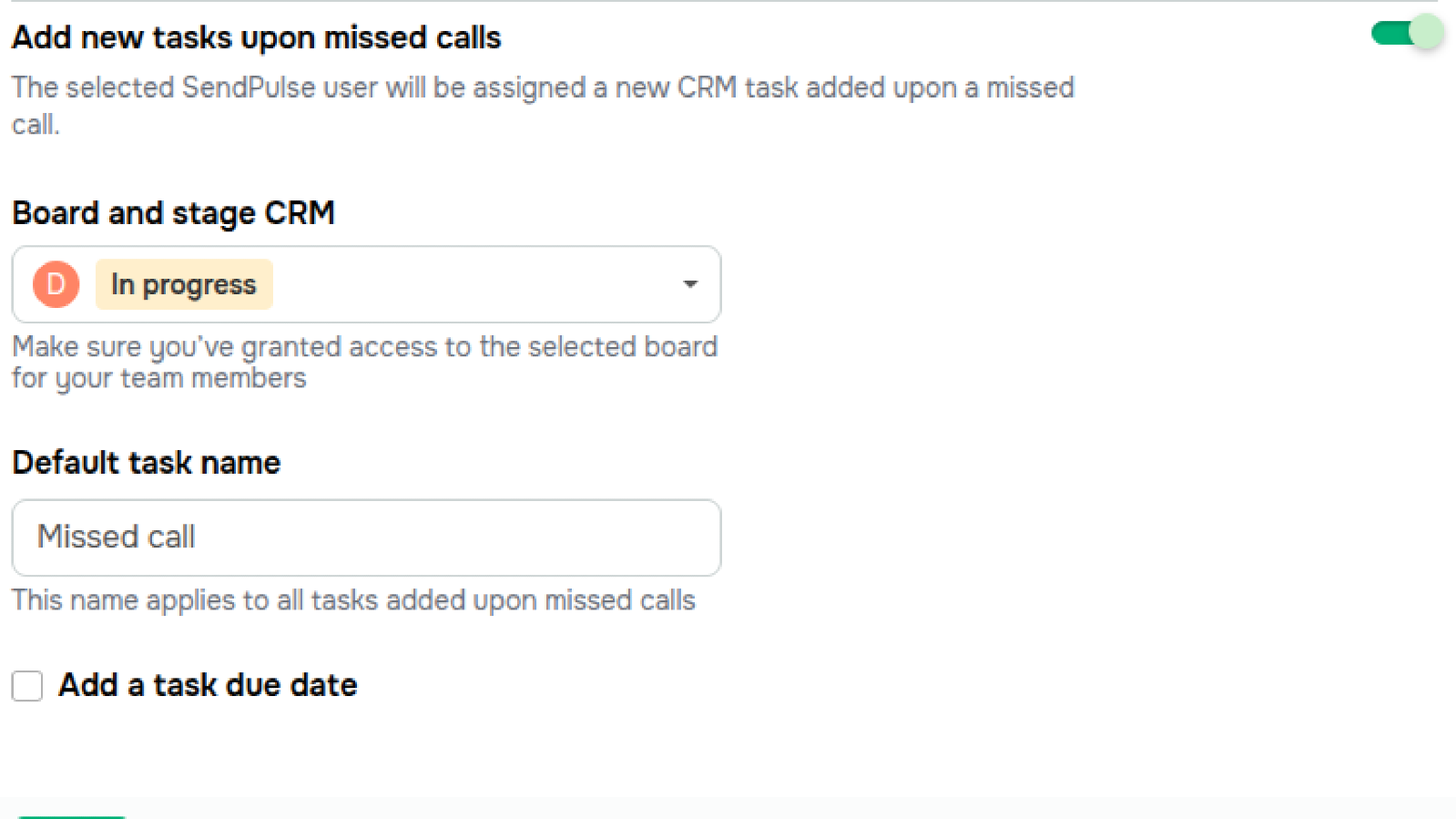The height and width of the screenshot is (819, 1456).
Task: Click the green knob of the missed calls switch
Action: coord(1426,34)
